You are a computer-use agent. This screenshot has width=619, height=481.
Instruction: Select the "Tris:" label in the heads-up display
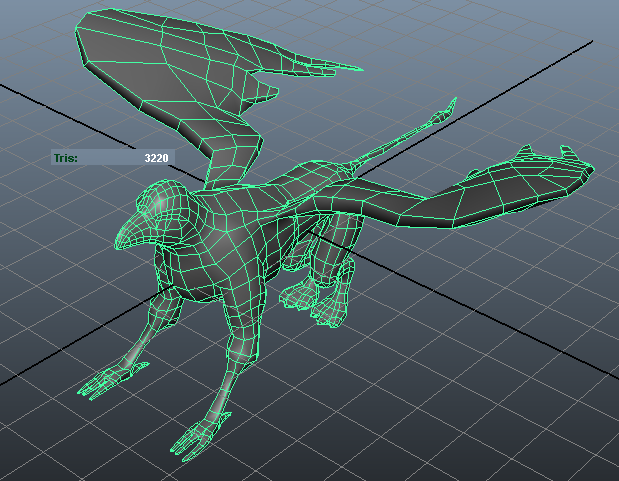click(66, 158)
